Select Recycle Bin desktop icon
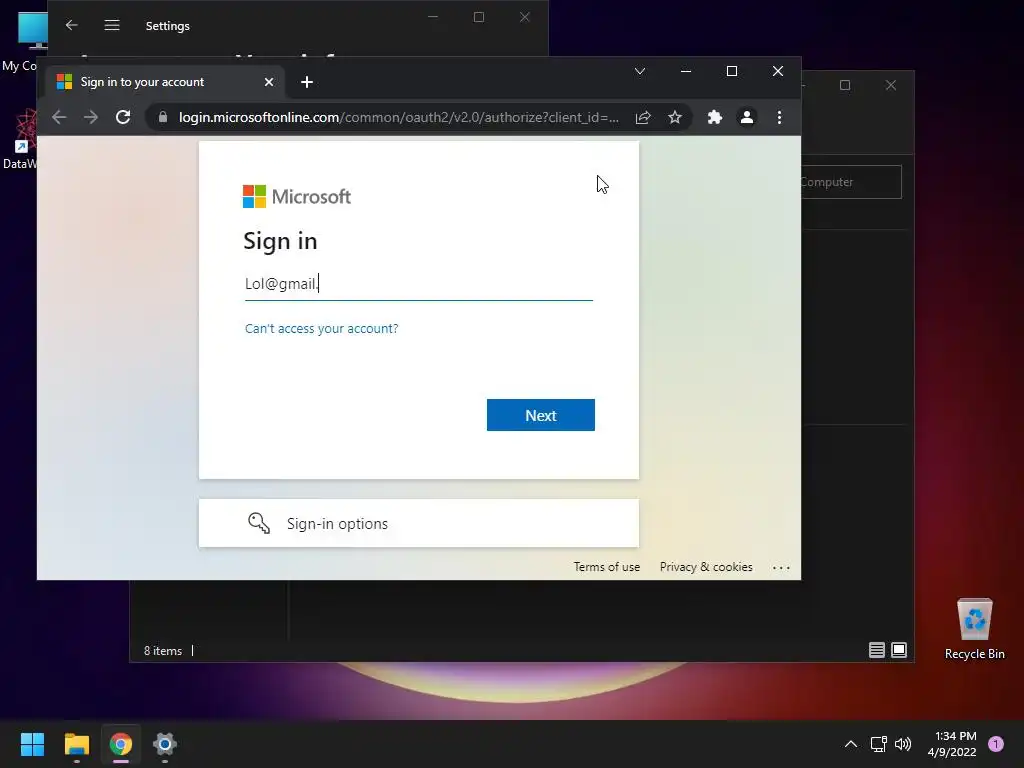Image resolution: width=1024 pixels, height=768 pixels. coord(974,630)
